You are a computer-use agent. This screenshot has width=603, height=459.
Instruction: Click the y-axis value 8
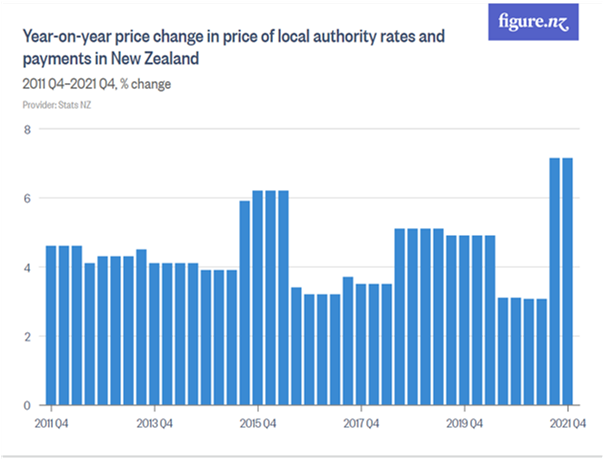tap(28, 129)
